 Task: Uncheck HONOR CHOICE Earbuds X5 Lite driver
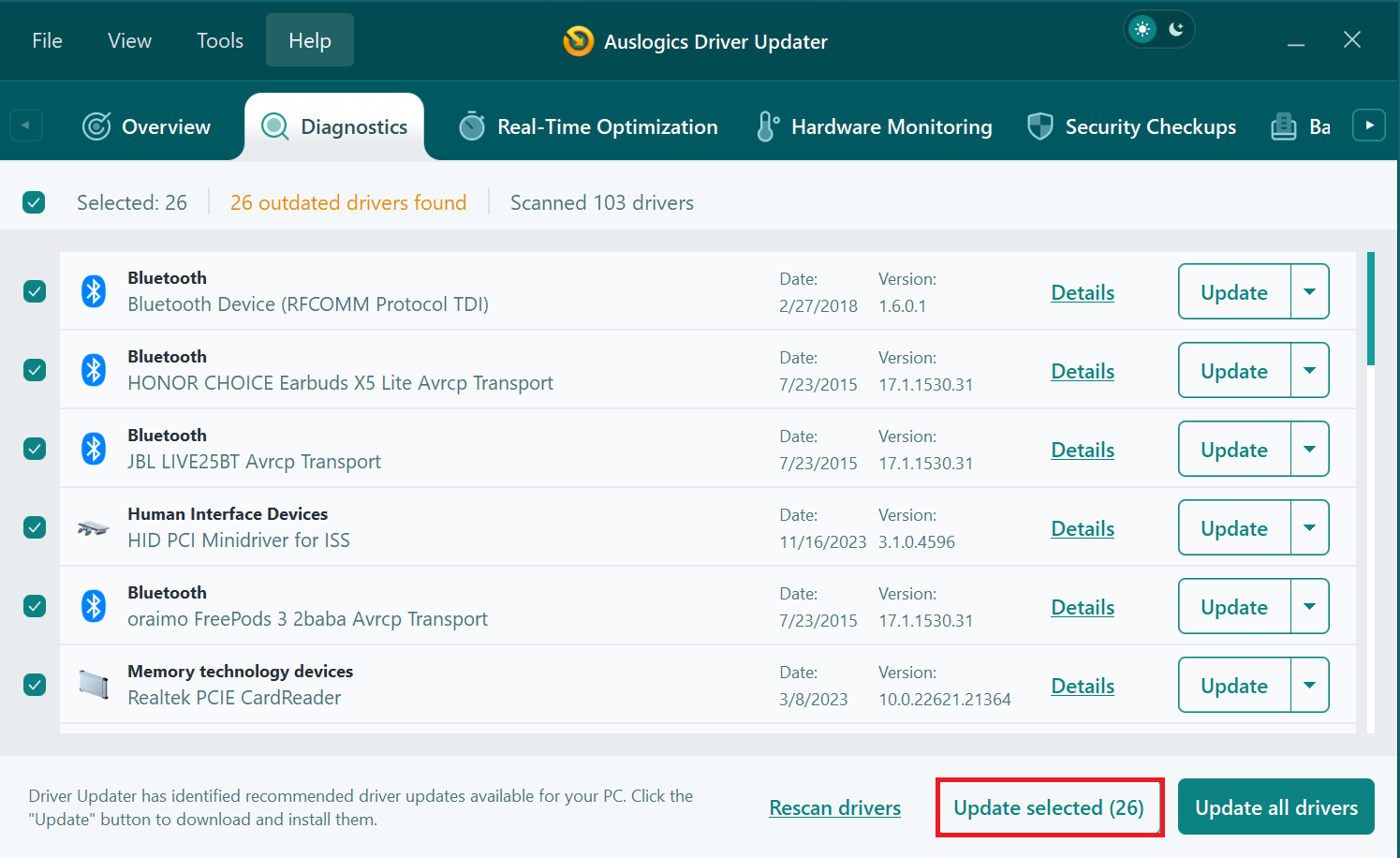[35, 370]
